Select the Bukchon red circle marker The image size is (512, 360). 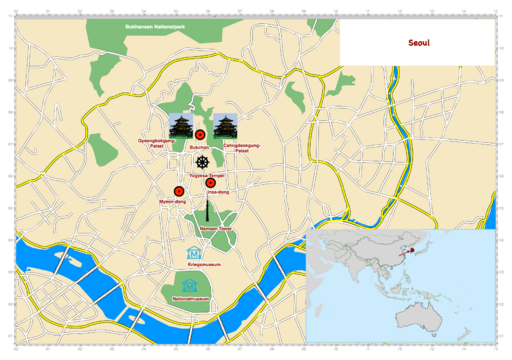pyautogui.click(x=200, y=135)
